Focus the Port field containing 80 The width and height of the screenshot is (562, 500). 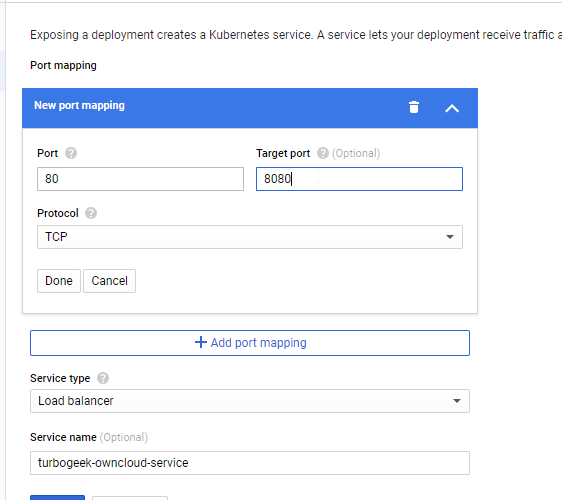[x=140, y=179]
